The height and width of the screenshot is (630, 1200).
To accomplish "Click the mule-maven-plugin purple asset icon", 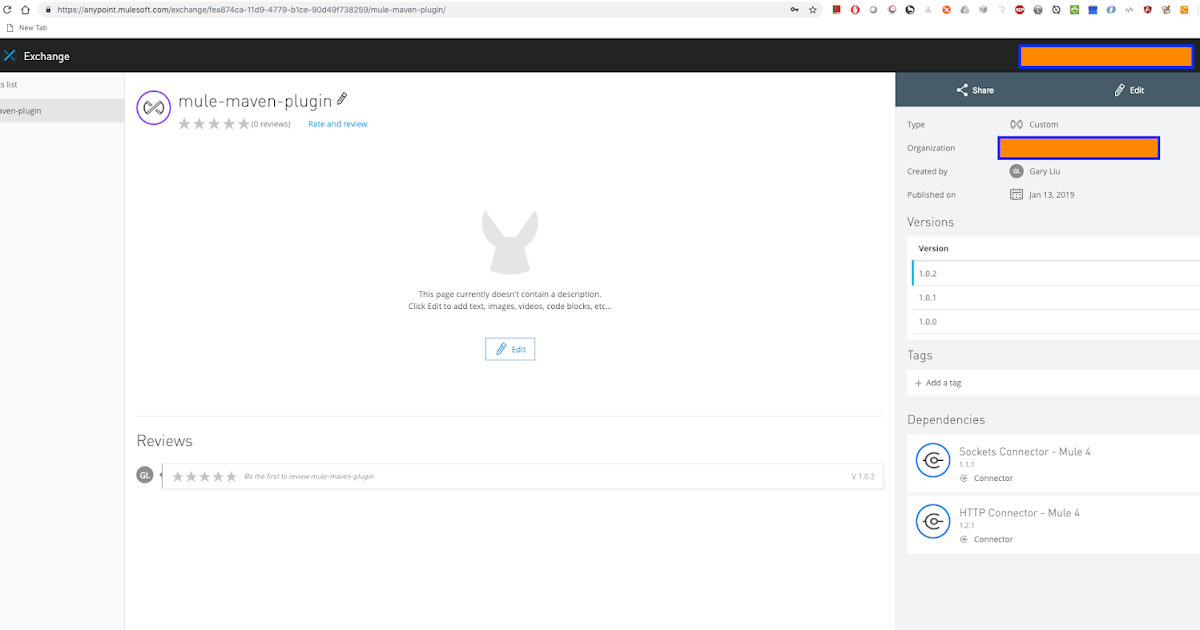I will click(153, 107).
